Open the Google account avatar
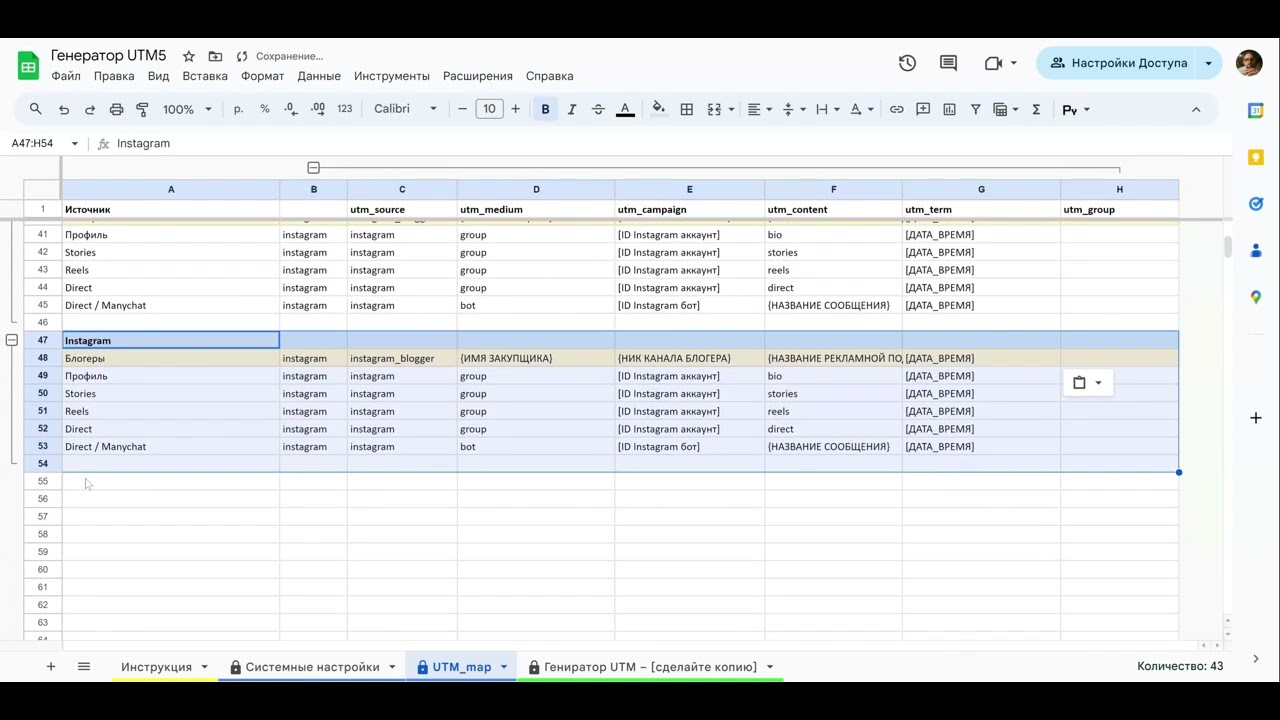The image size is (1280, 720). coord(1249,63)
